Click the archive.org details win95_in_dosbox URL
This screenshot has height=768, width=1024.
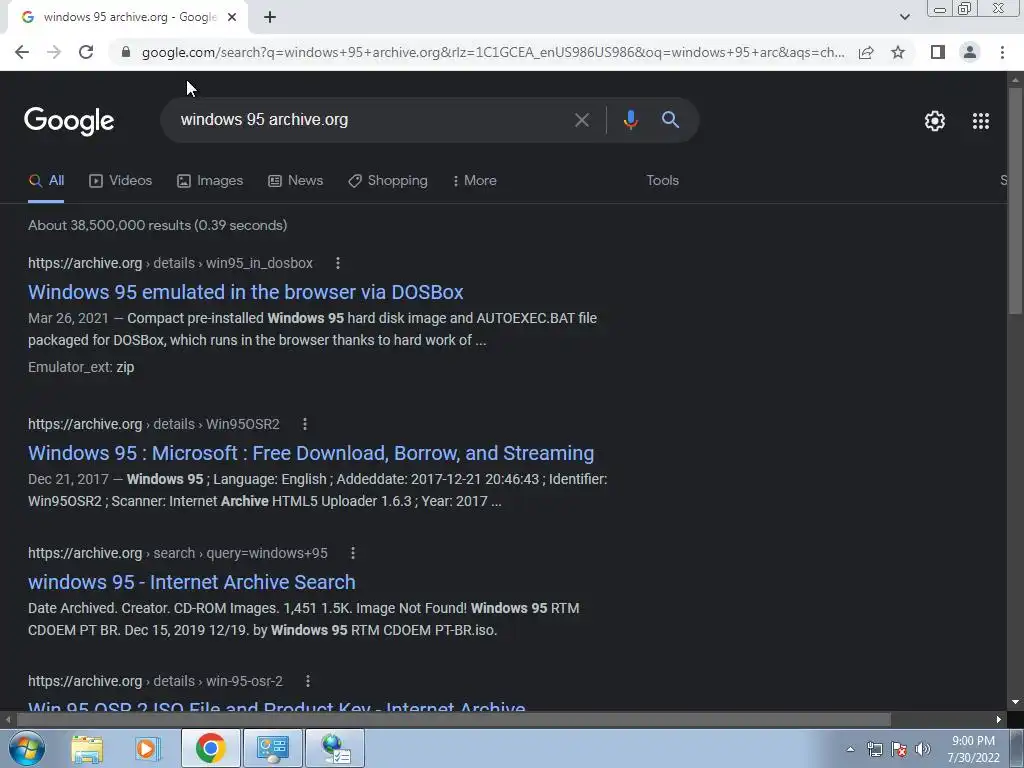[x=170, y=263]
